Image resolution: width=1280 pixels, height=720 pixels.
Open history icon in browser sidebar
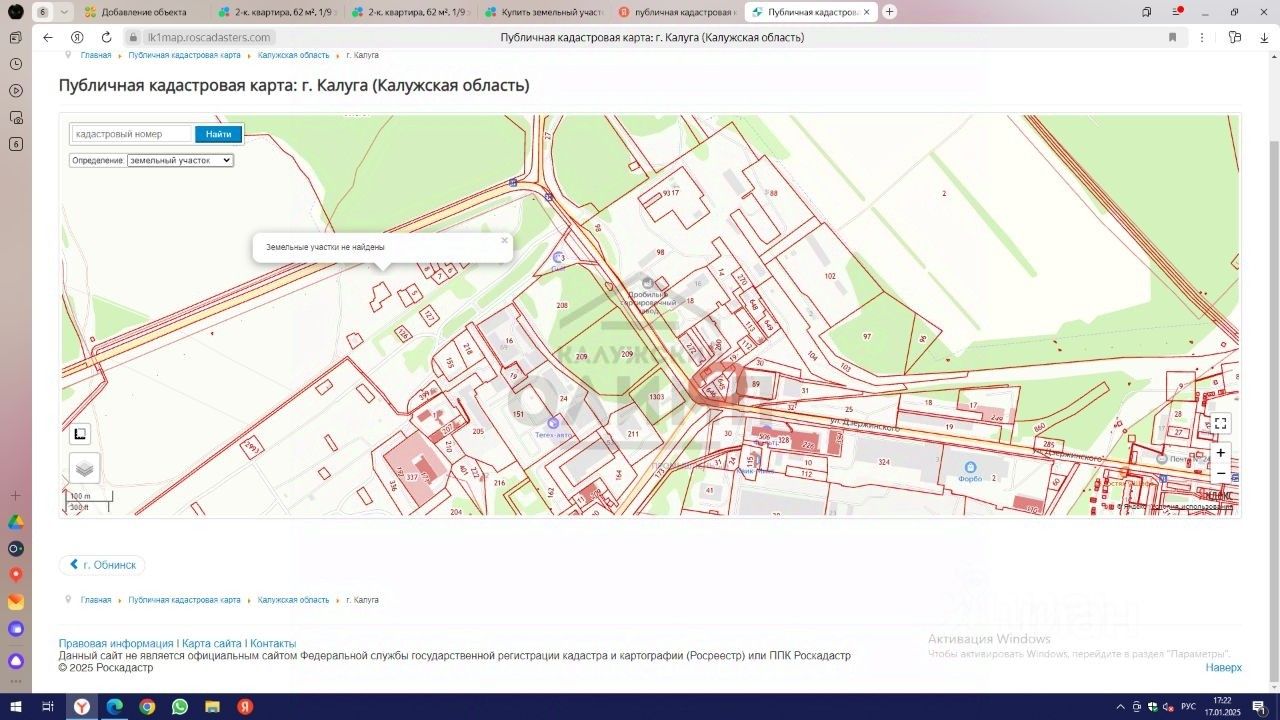(x=16, y=64)
